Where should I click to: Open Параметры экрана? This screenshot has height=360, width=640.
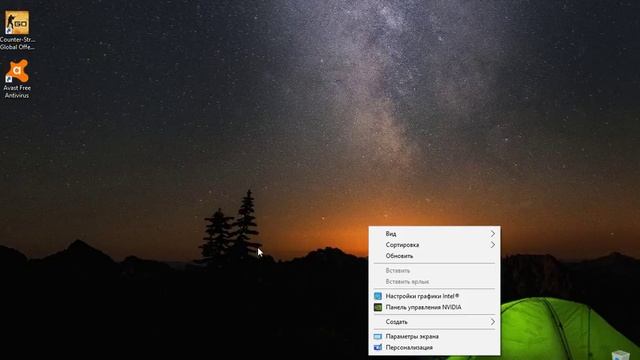(x=434, y=337)
